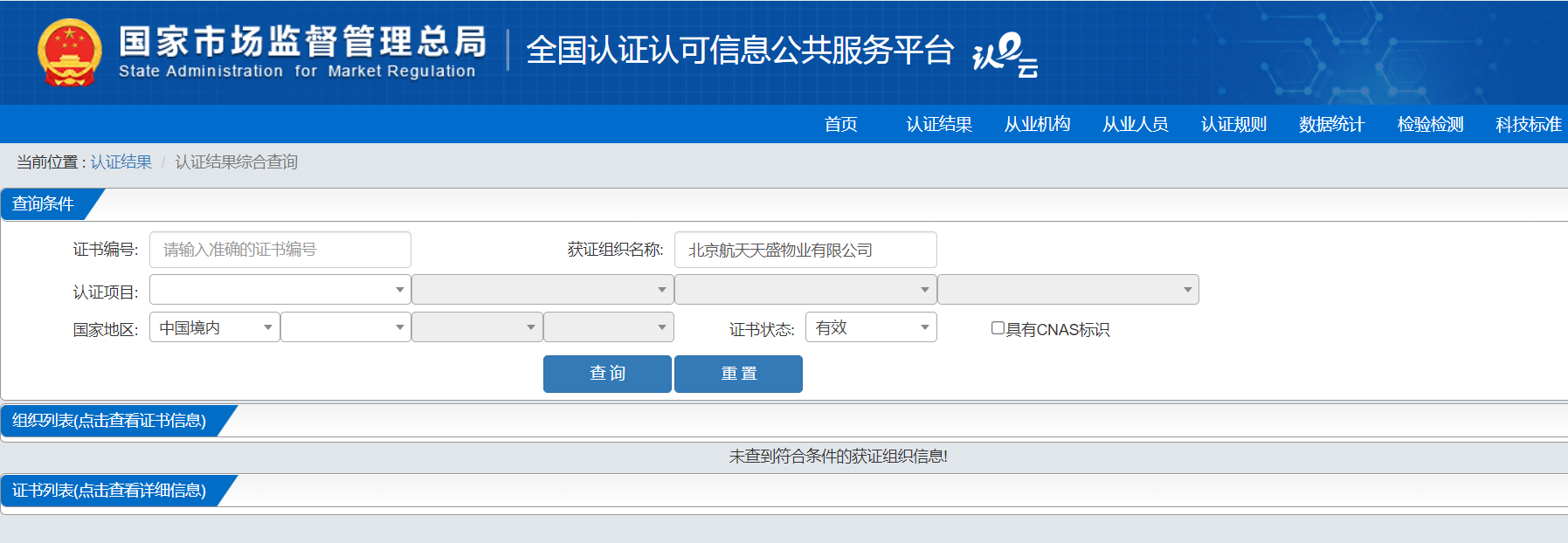The width and height of the screenshot is (1568, 543).
Task: Open the second 认证项目 dropdown
Action: tap(542, 290)
